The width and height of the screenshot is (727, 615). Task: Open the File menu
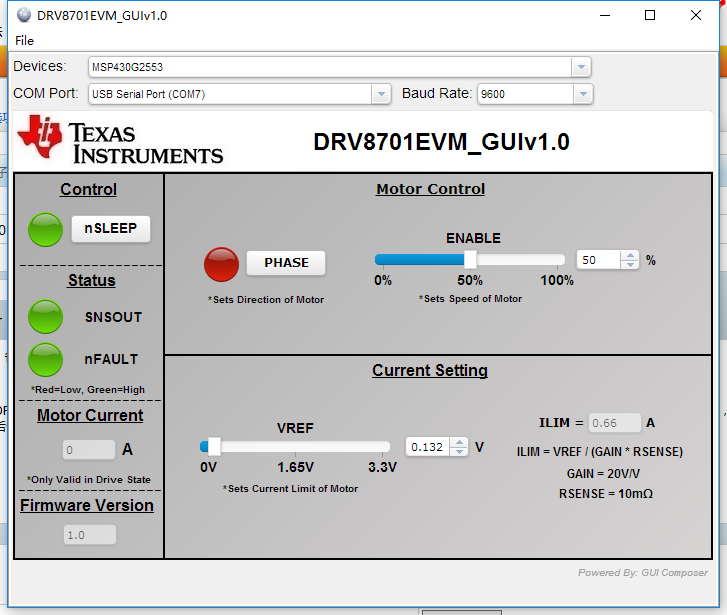tap(24, 41)
